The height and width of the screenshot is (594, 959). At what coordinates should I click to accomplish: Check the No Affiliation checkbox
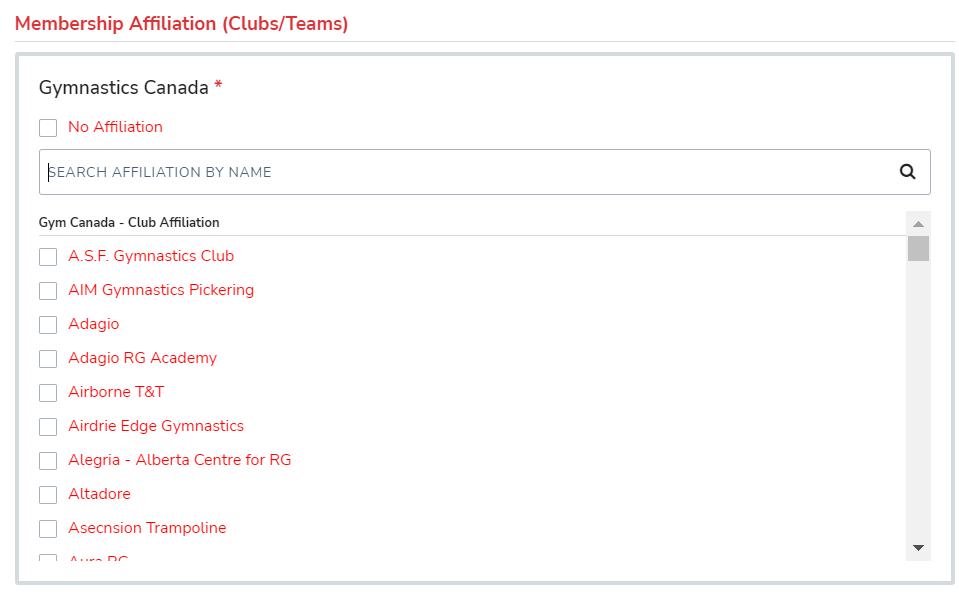coord(48,128)
